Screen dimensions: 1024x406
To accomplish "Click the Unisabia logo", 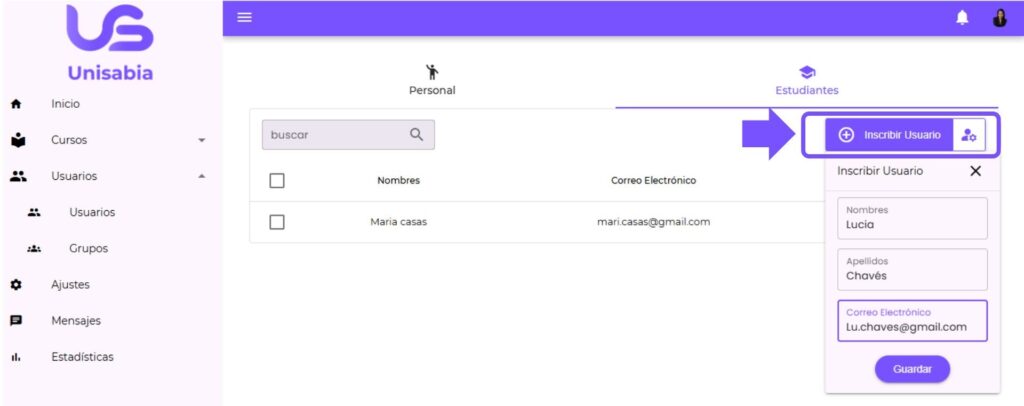I will point(110,45).
